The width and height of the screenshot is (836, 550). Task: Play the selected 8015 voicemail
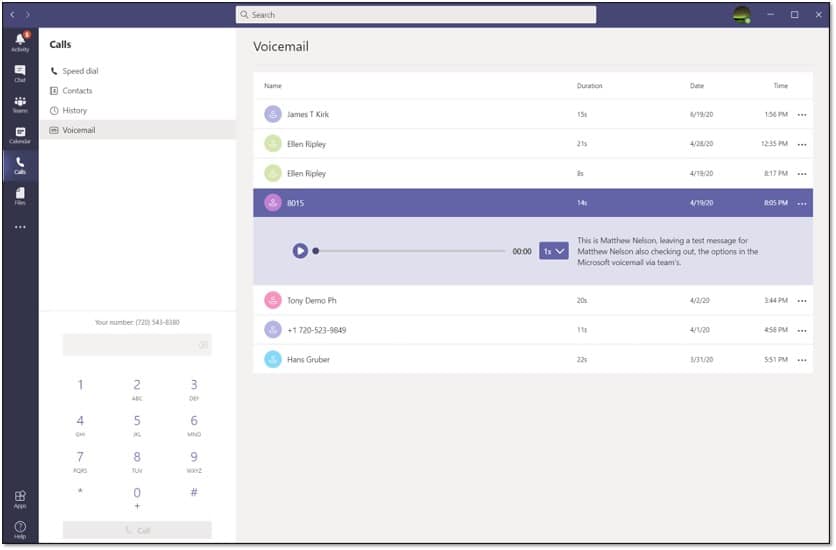click(x=300, y=250)
